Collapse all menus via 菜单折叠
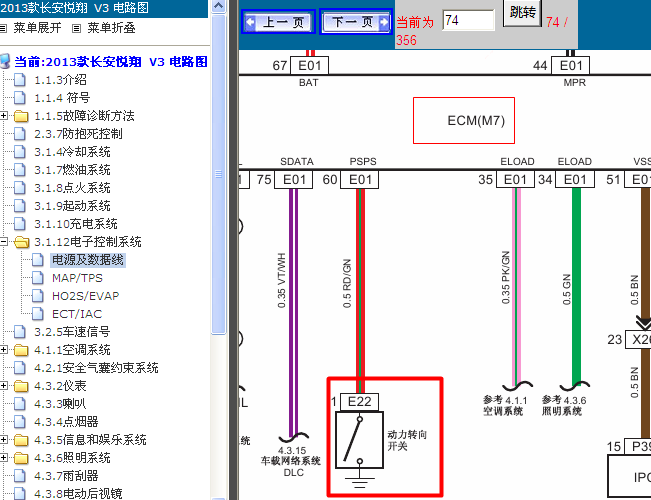651x500 pixels. pyautogui.click(x=111, y=28)
